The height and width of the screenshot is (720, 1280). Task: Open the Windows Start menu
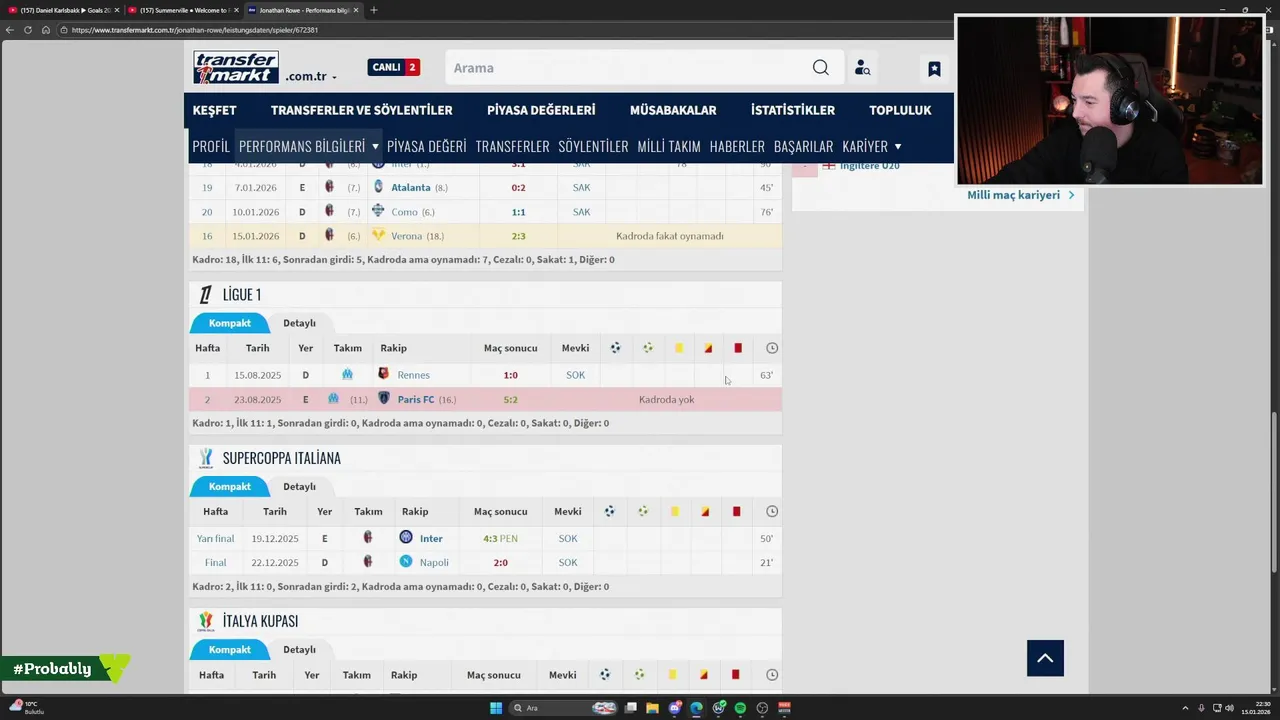495,708
